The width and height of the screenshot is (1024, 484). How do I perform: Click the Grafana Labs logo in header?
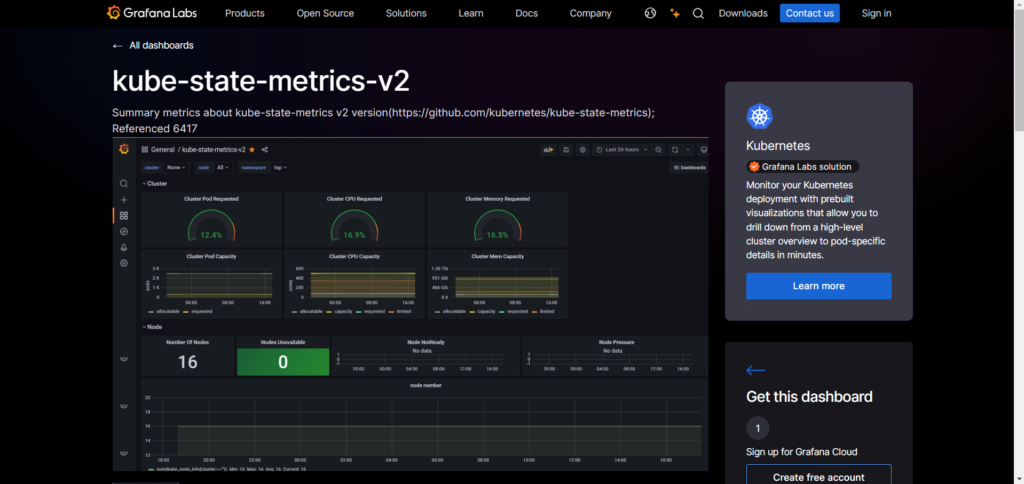(152, 13)
